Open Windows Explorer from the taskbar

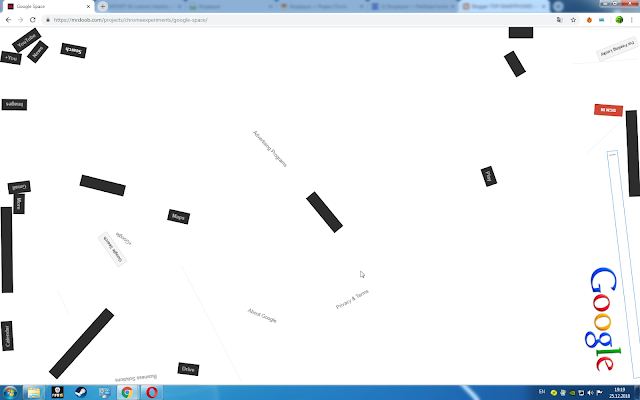[x=34, y=393]
